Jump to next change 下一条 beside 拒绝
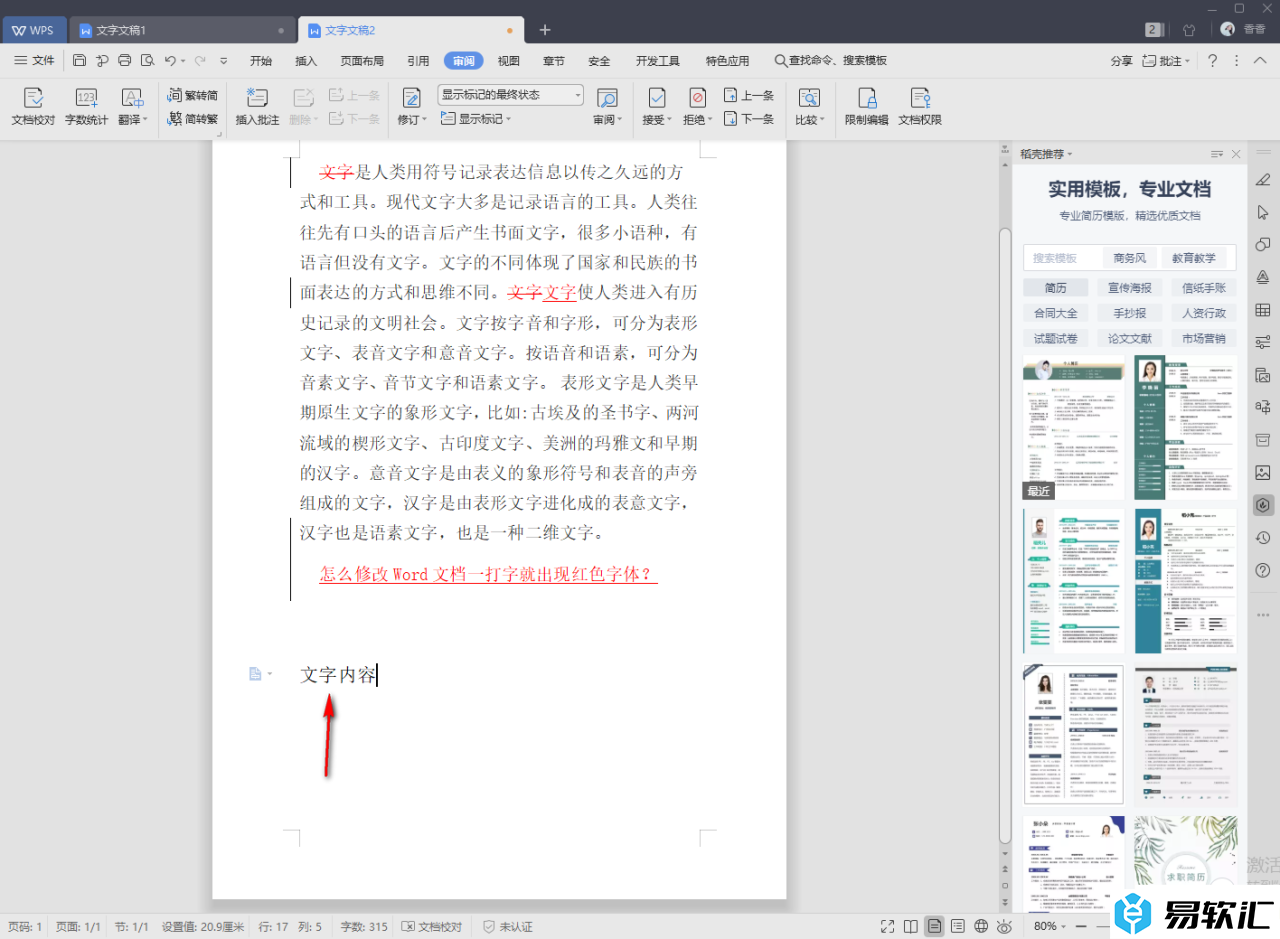This screenshot has height=939, width=1280. click(748, 119)
